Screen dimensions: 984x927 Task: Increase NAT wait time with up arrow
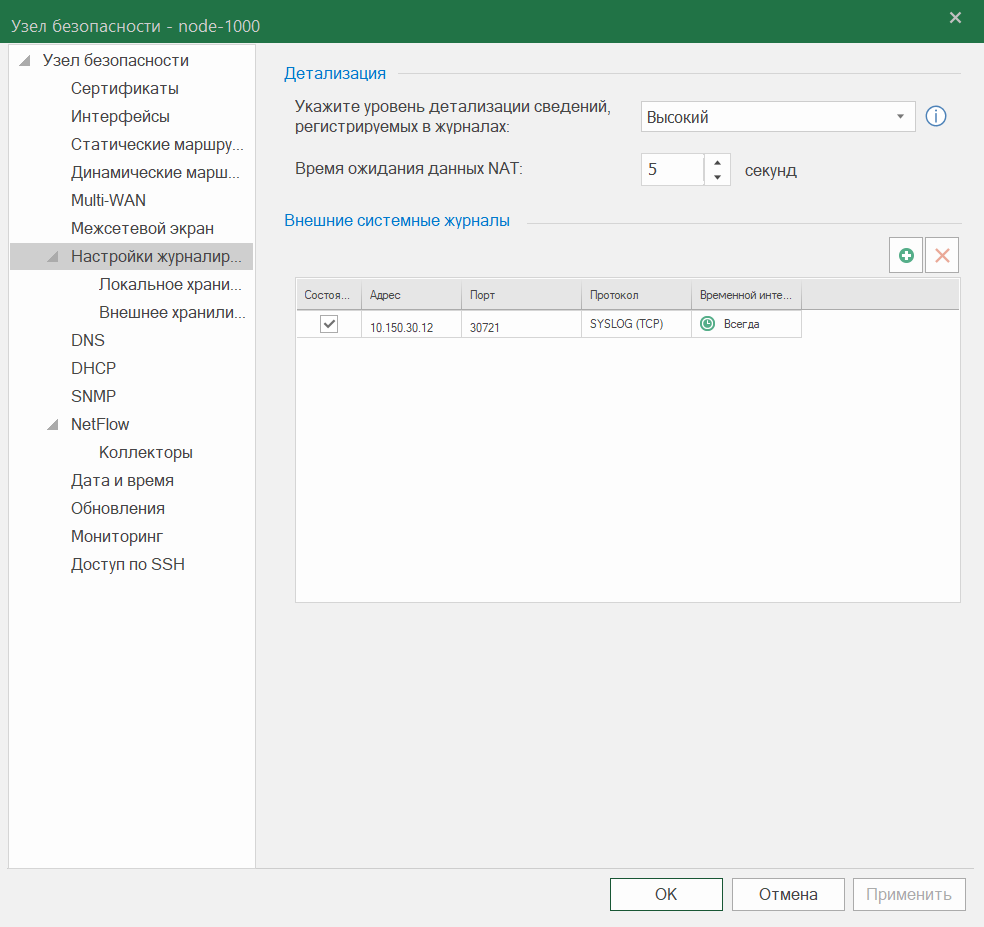(717, 164)
